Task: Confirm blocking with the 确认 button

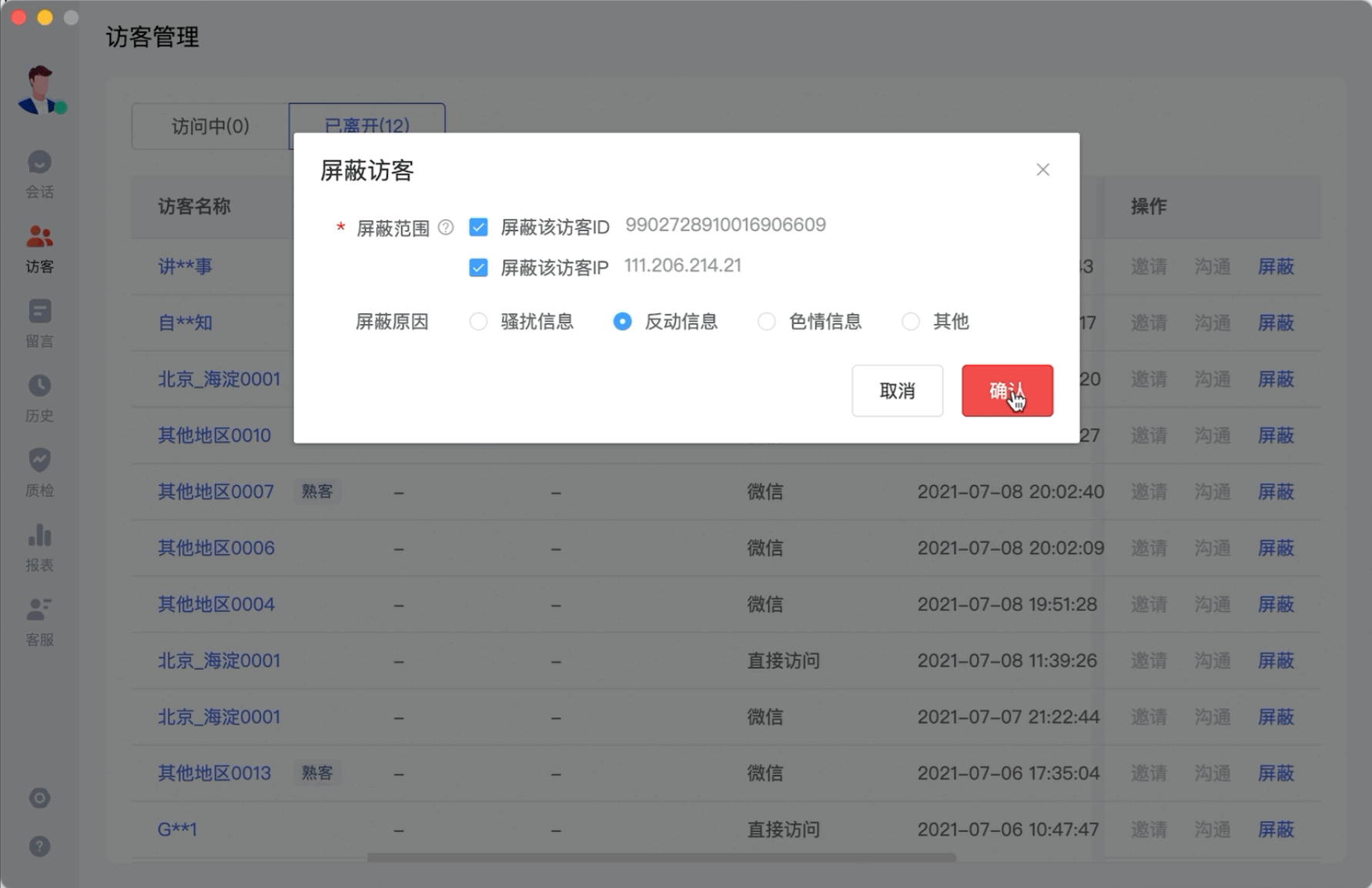Action: tap(1007, 391)
